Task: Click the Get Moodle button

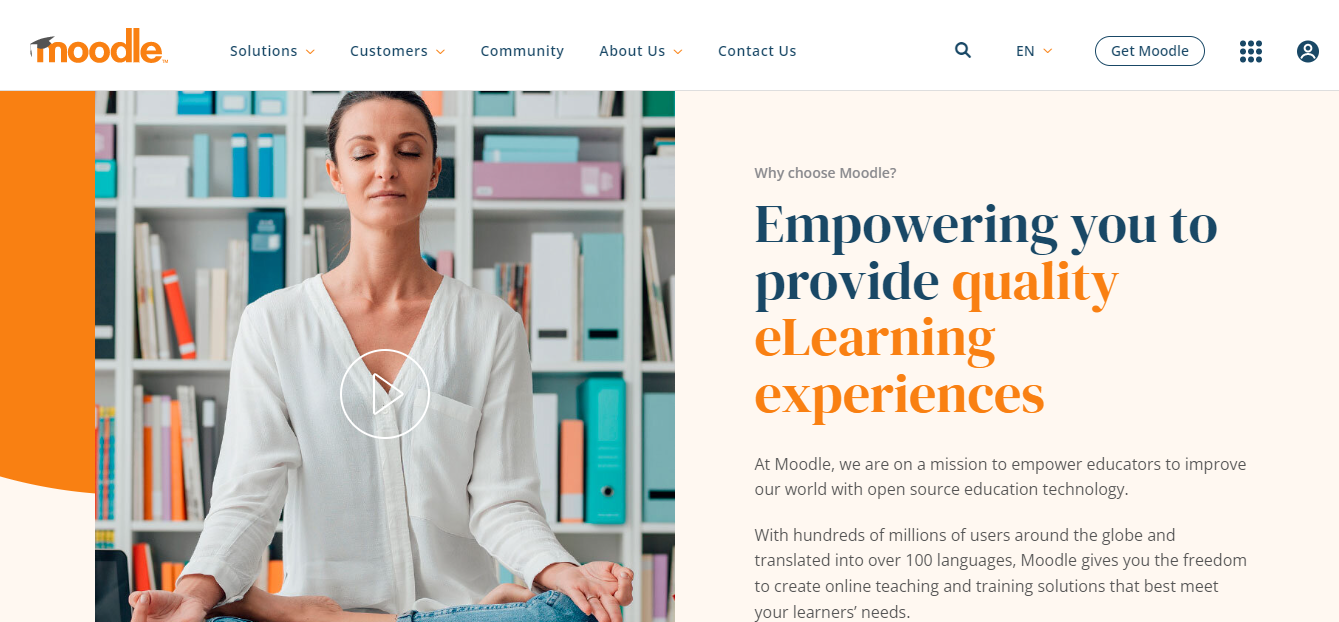Action: coord(1150,51)
